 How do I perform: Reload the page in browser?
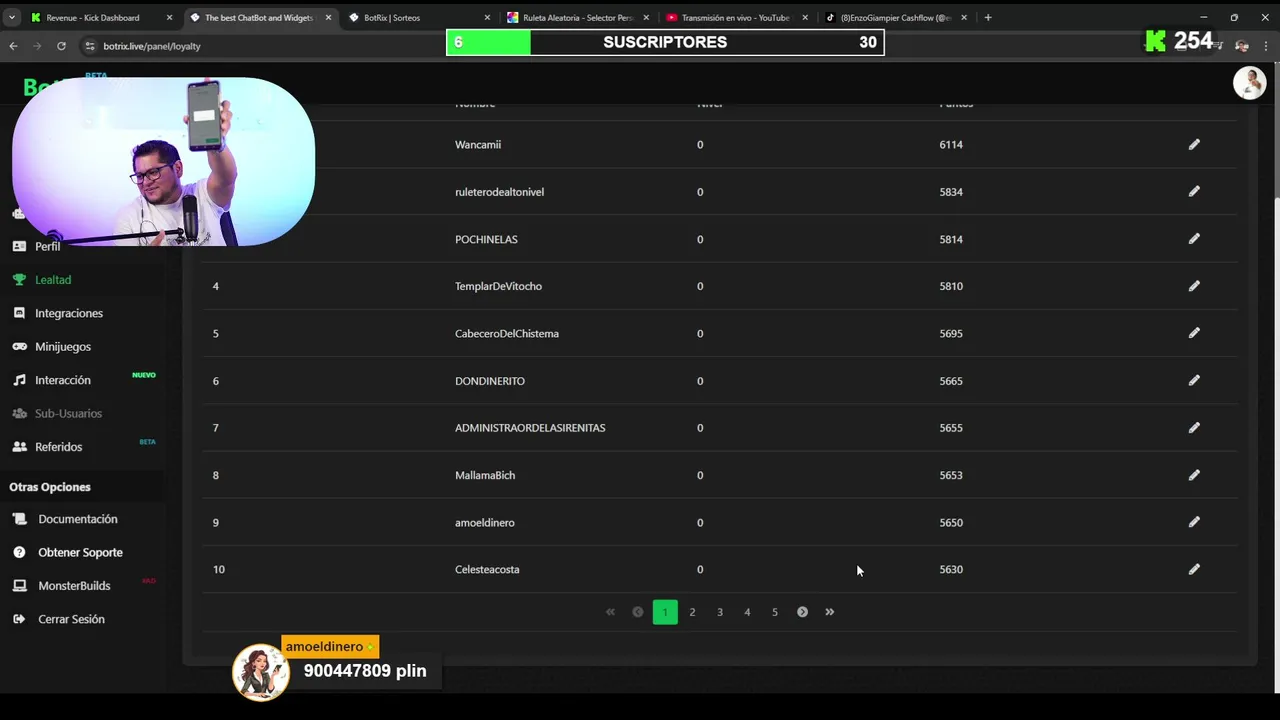[61, 46]
